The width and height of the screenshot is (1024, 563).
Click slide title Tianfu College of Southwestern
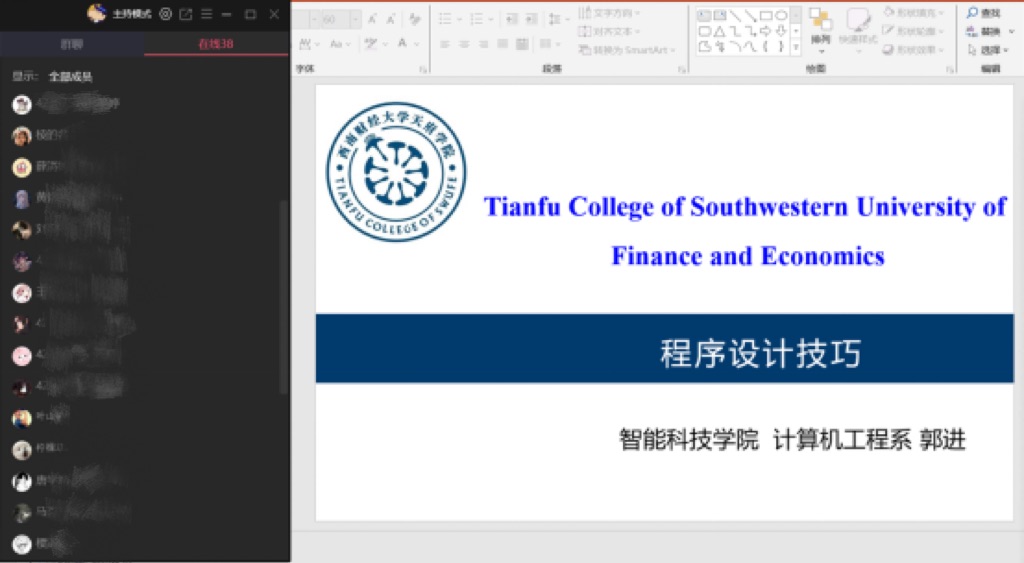(x=745, y=231)
